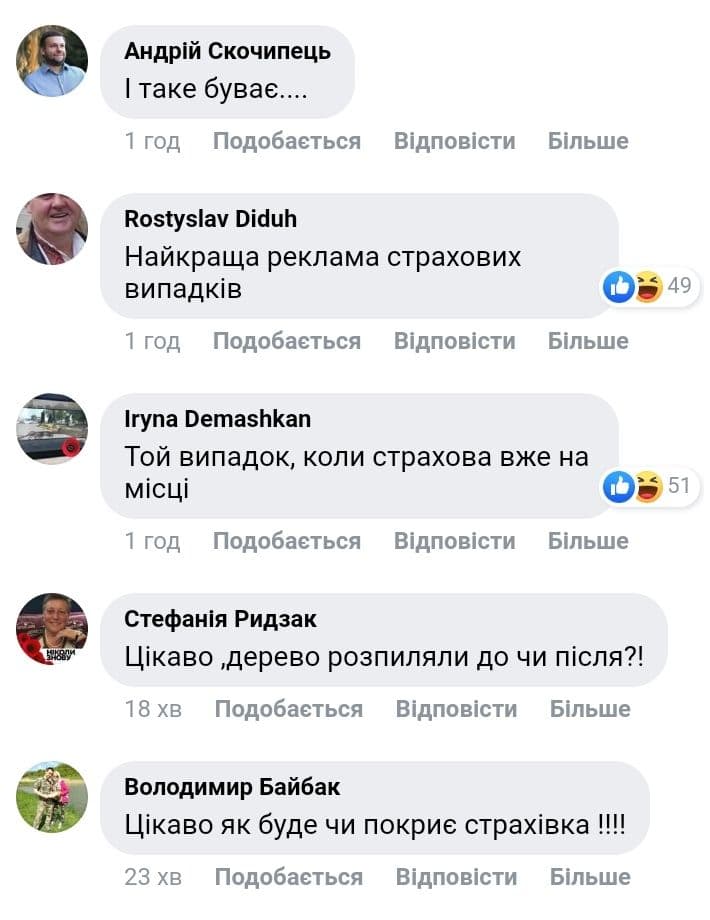This screenshot has width=710, height=920.
Task: Click the laughing emoji on the 49-reaction comment
Action: coord(648,286)
